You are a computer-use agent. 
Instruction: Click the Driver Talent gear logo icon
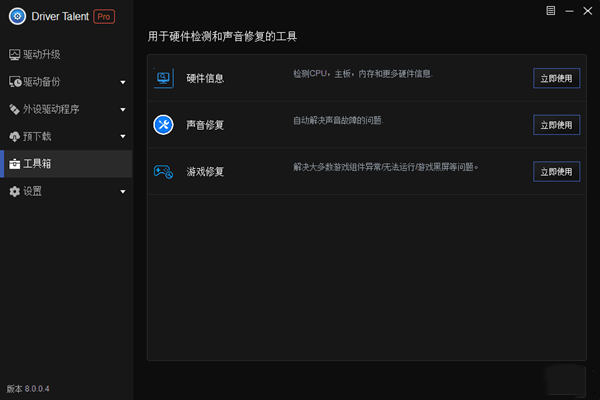pos(17,16)
